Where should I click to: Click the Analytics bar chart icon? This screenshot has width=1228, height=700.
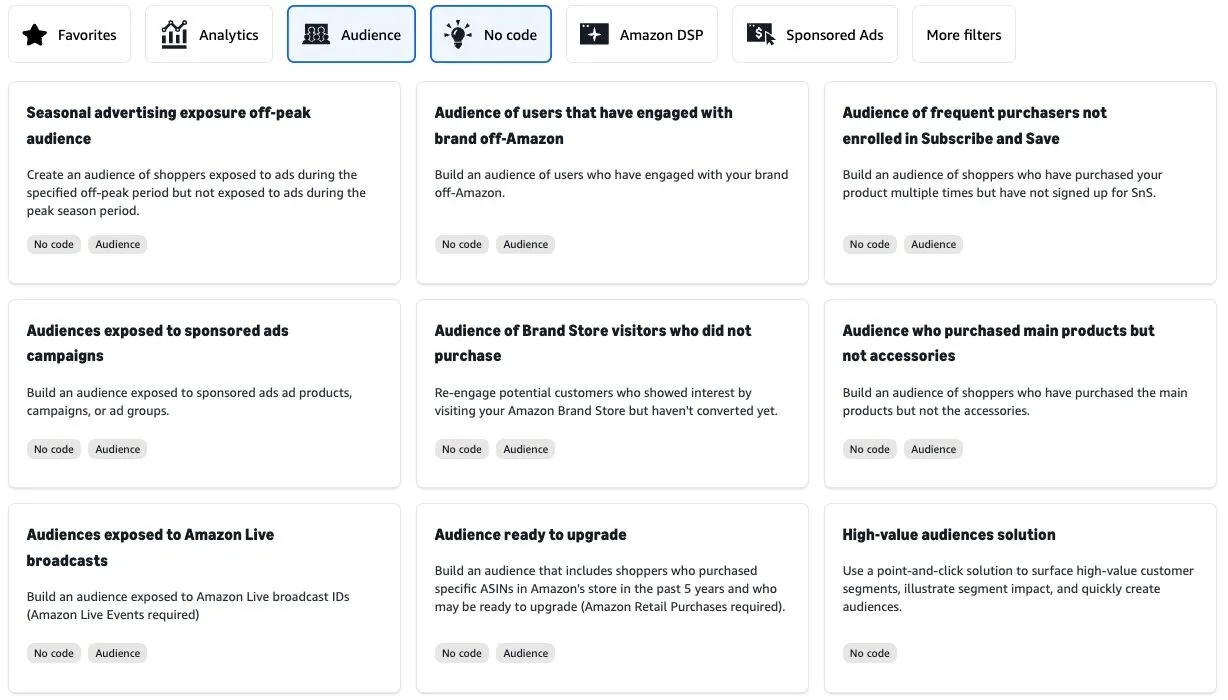(174, 35)
